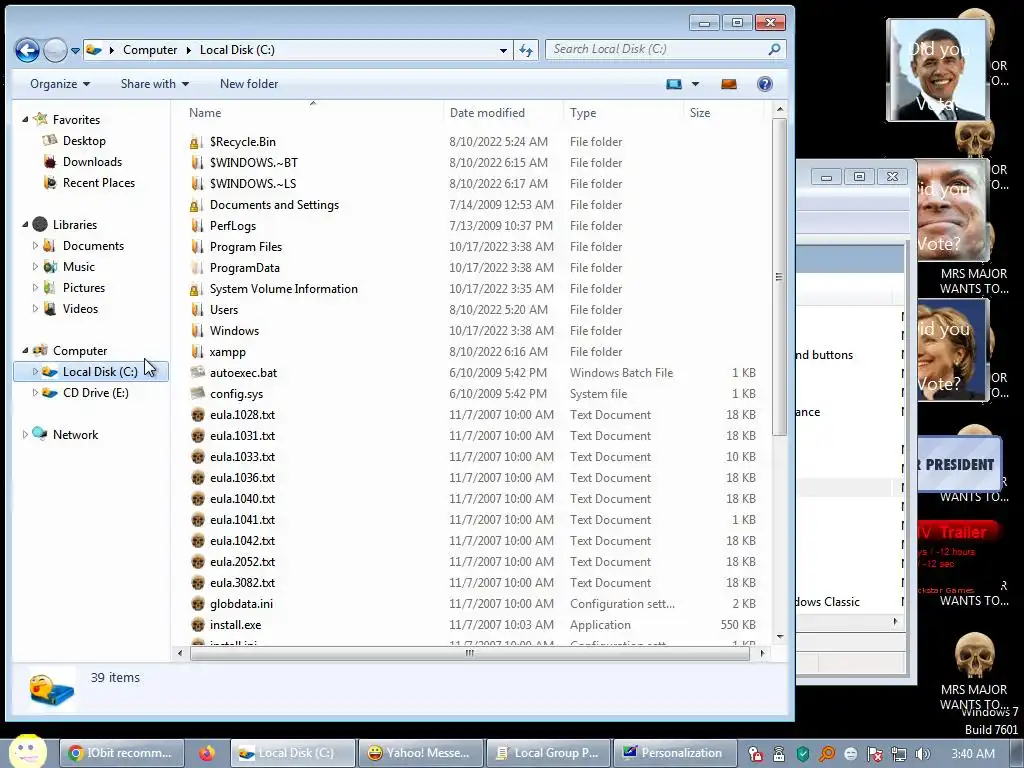Sort by the Size column header
This screenshot has height=768, width=1024.
[x=722, y=113]
